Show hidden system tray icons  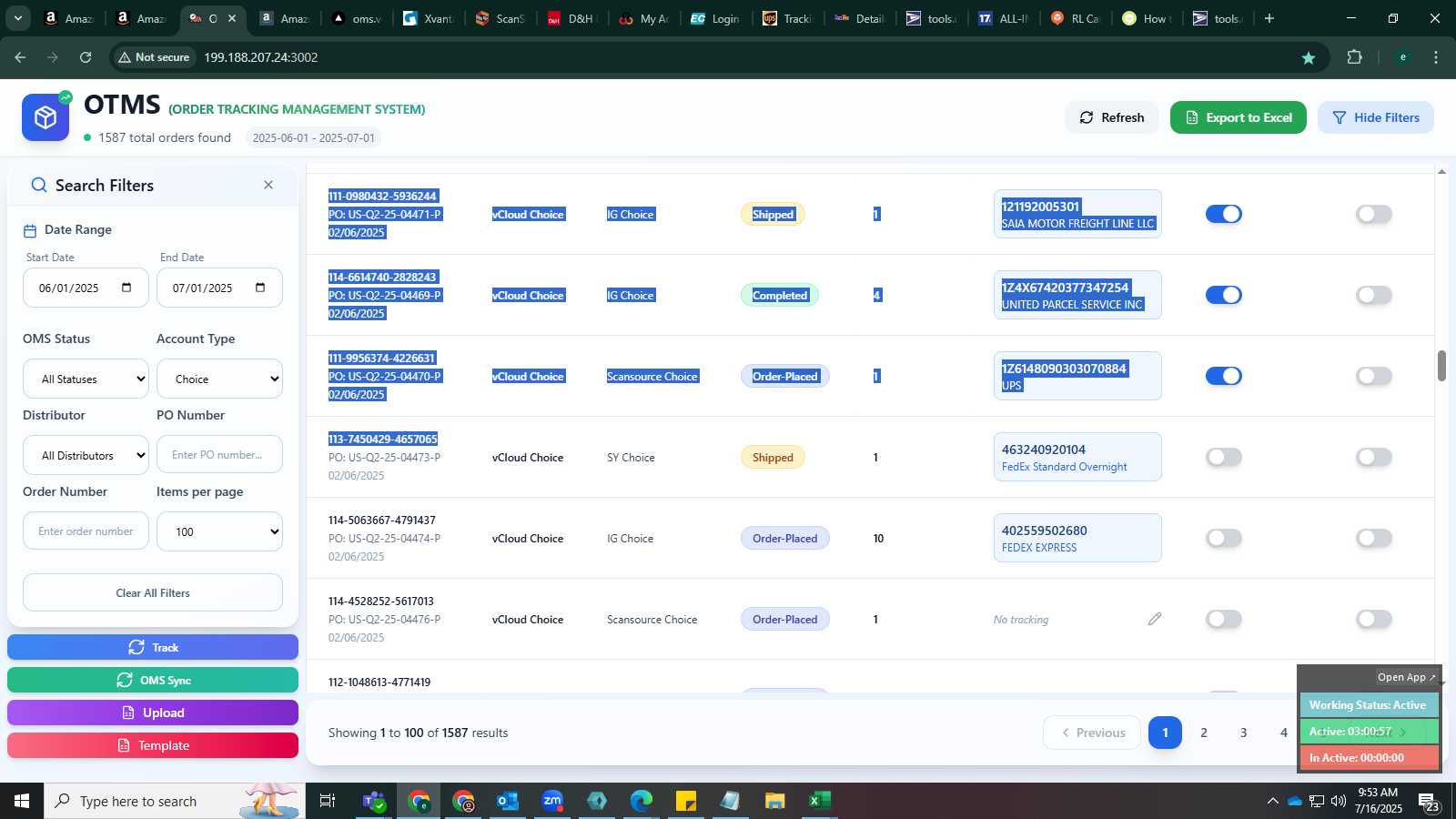point(1272,801)
